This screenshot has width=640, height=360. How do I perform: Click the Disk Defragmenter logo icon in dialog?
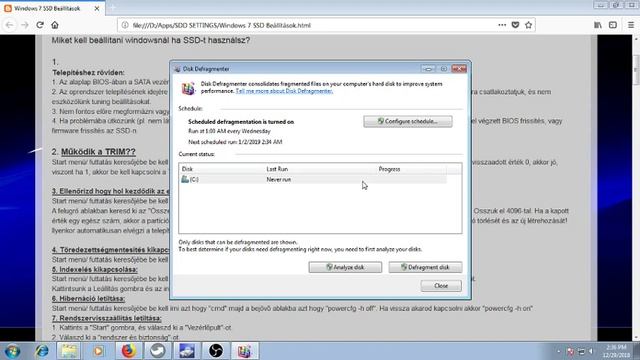(x=188, y=88)
